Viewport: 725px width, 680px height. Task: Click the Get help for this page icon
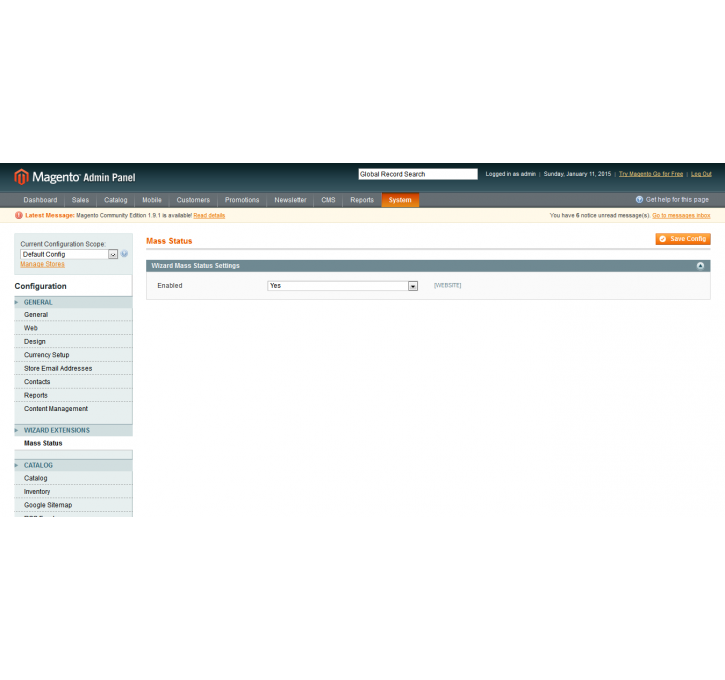pyautogui.click(x=639, y=200)
